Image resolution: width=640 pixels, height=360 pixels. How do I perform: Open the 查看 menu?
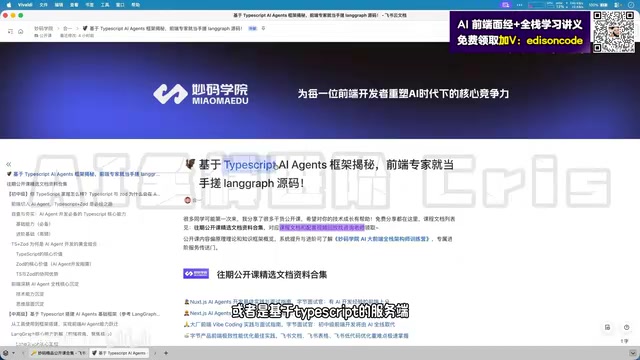click(x=74, y=5)
